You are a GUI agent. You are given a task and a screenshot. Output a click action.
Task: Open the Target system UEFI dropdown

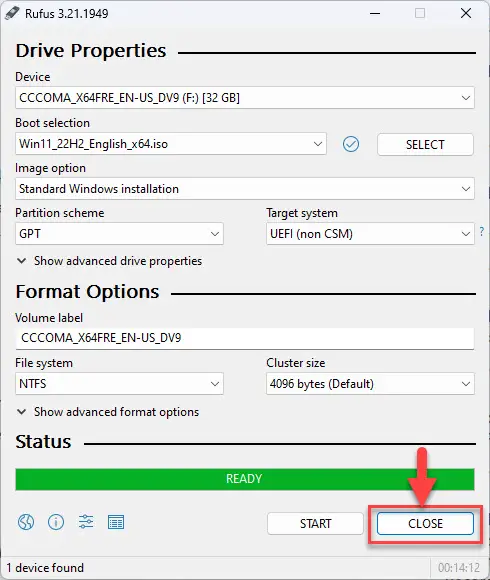tap(370, 234)
